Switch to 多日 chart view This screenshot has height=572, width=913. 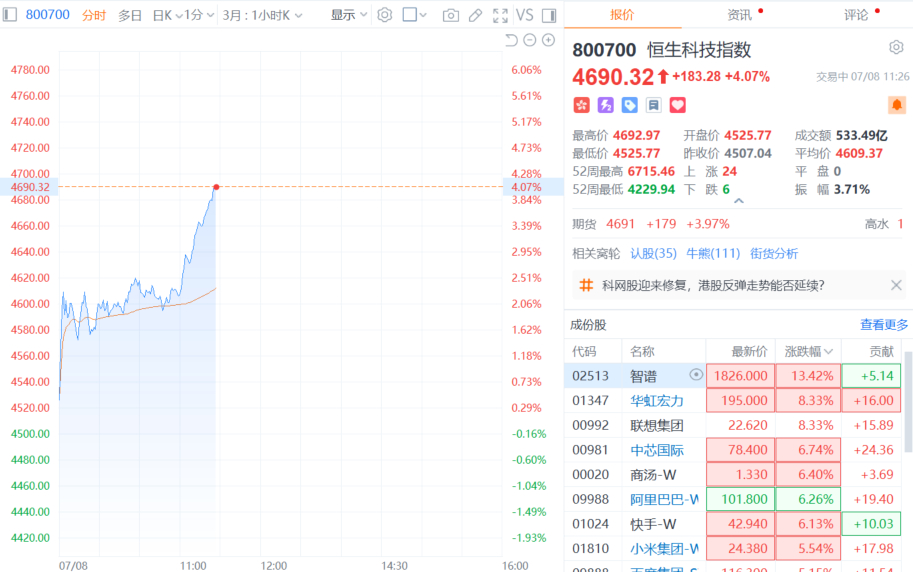tap(130, 15)
